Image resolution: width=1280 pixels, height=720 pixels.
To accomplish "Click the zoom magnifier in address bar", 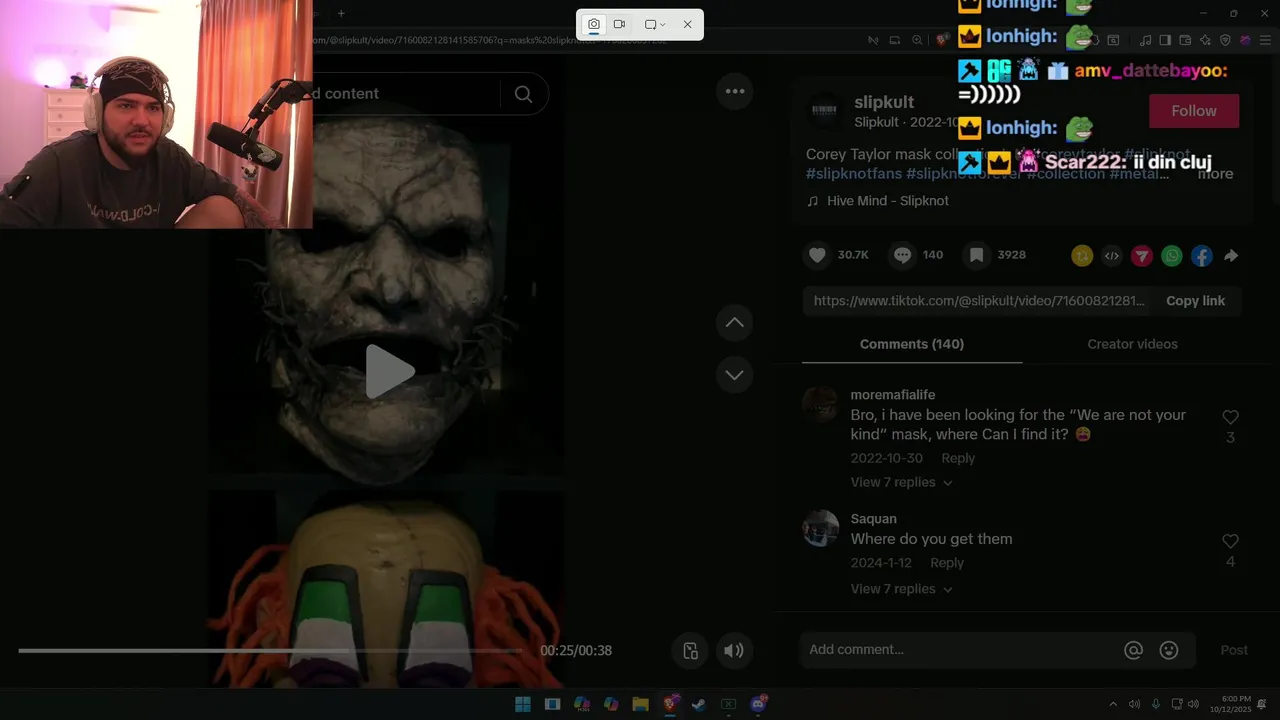I will point(917,40).
